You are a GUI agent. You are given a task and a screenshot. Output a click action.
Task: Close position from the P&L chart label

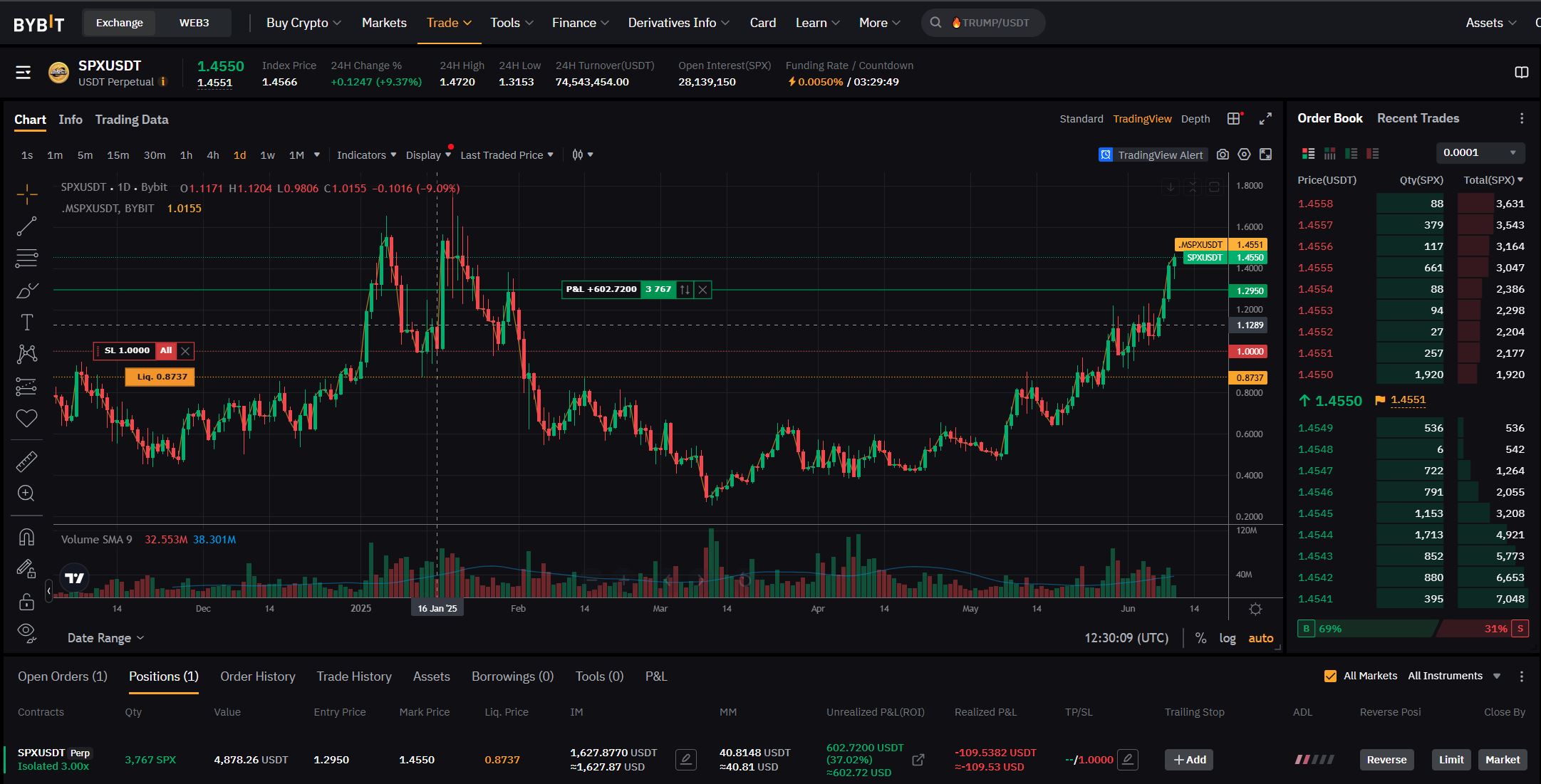click(x=703, y=290)
